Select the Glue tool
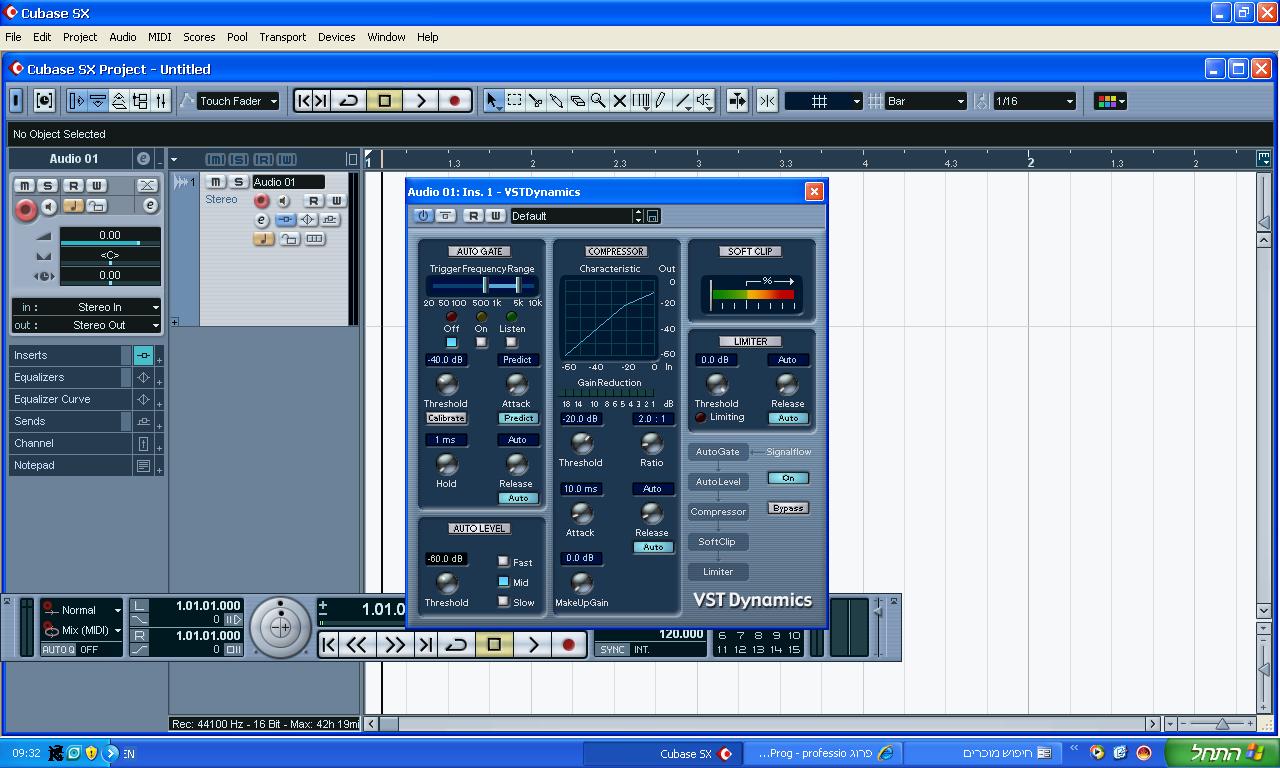The image size is (1280, 768). pos(556,101)
